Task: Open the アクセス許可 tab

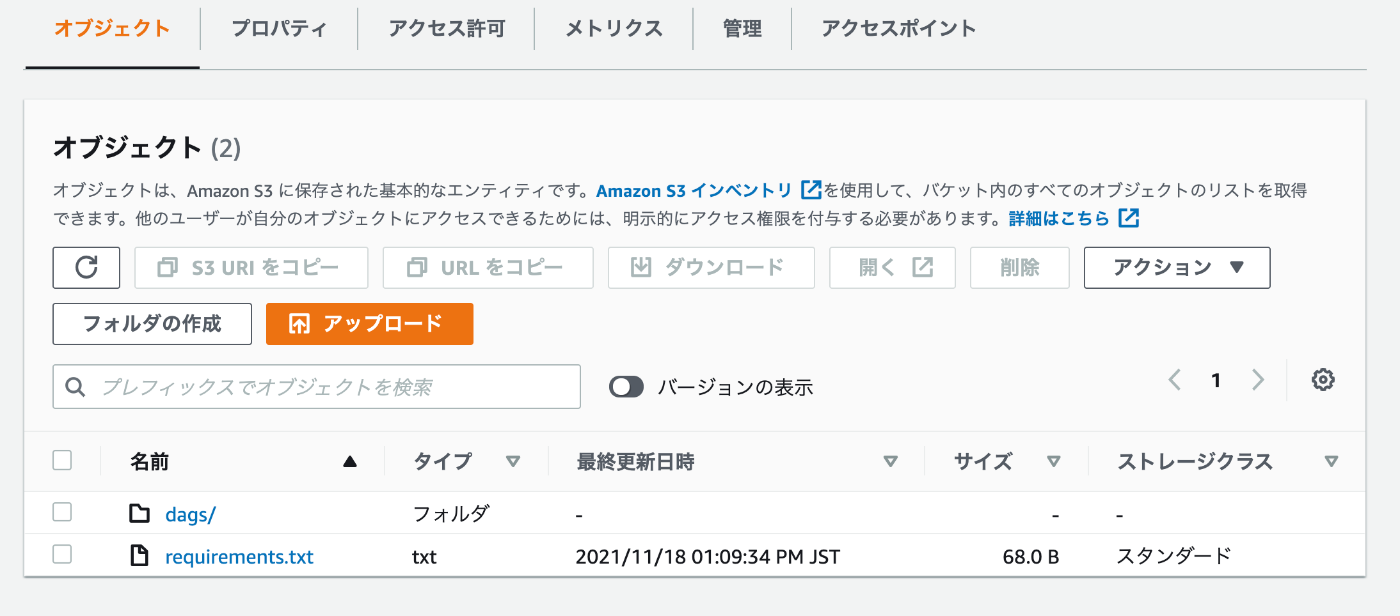Action: pos(447,28)
